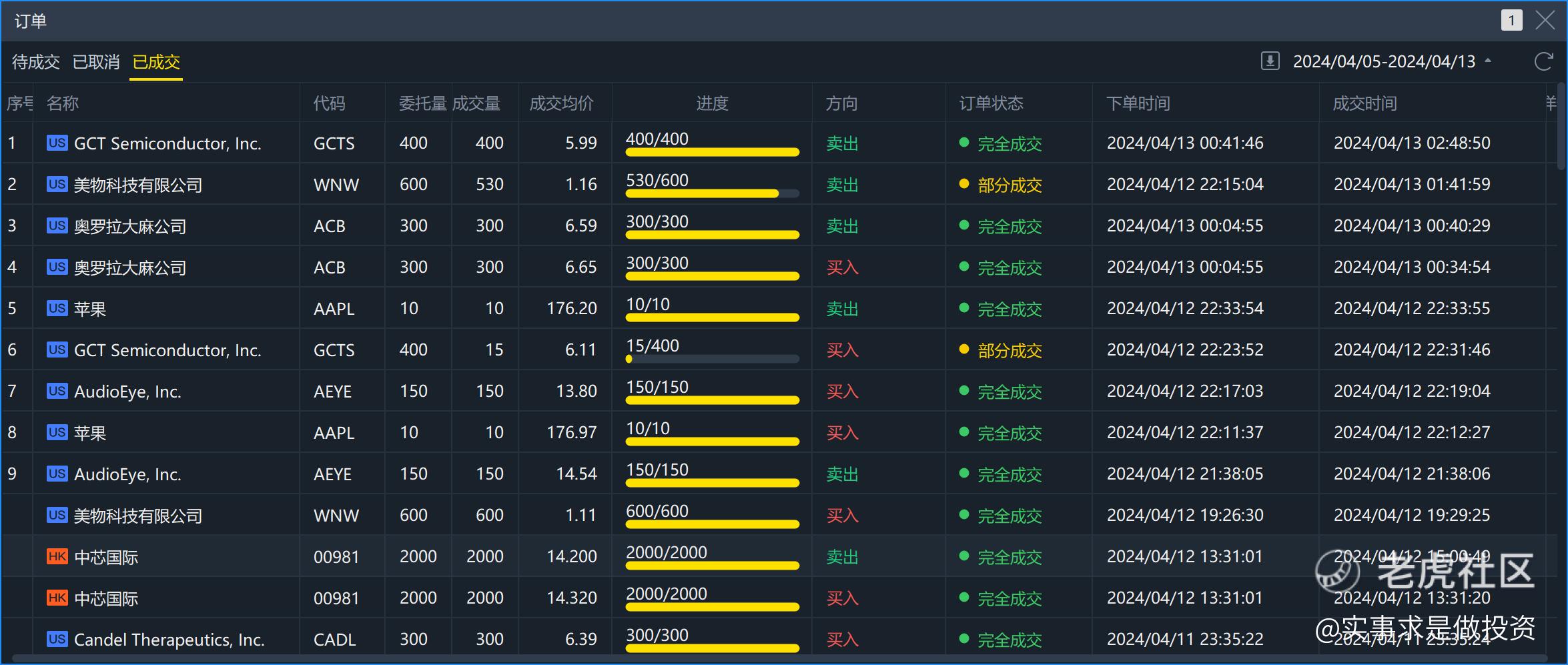Viewport: 1568px width, 665px height.
Task: Click the 15/400 progress bar for GCTS
Action: 713,359
